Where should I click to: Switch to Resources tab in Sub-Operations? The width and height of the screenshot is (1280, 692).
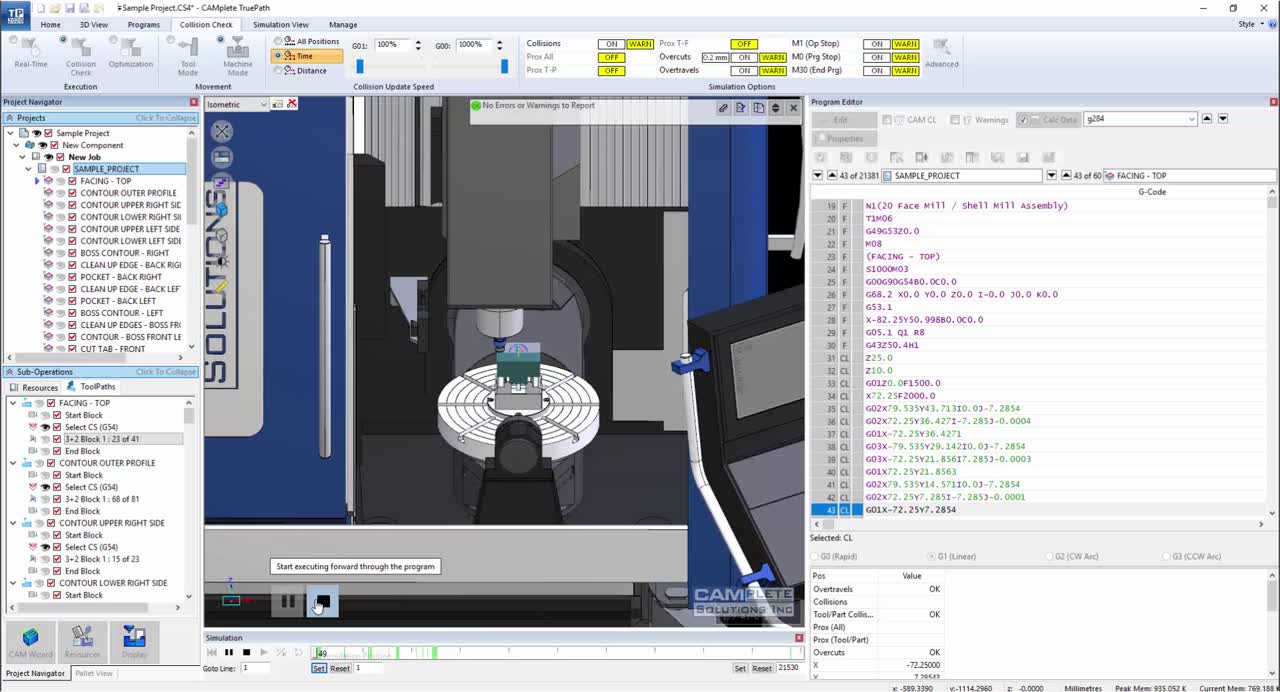pyautogui.click(x=33, y=387)
